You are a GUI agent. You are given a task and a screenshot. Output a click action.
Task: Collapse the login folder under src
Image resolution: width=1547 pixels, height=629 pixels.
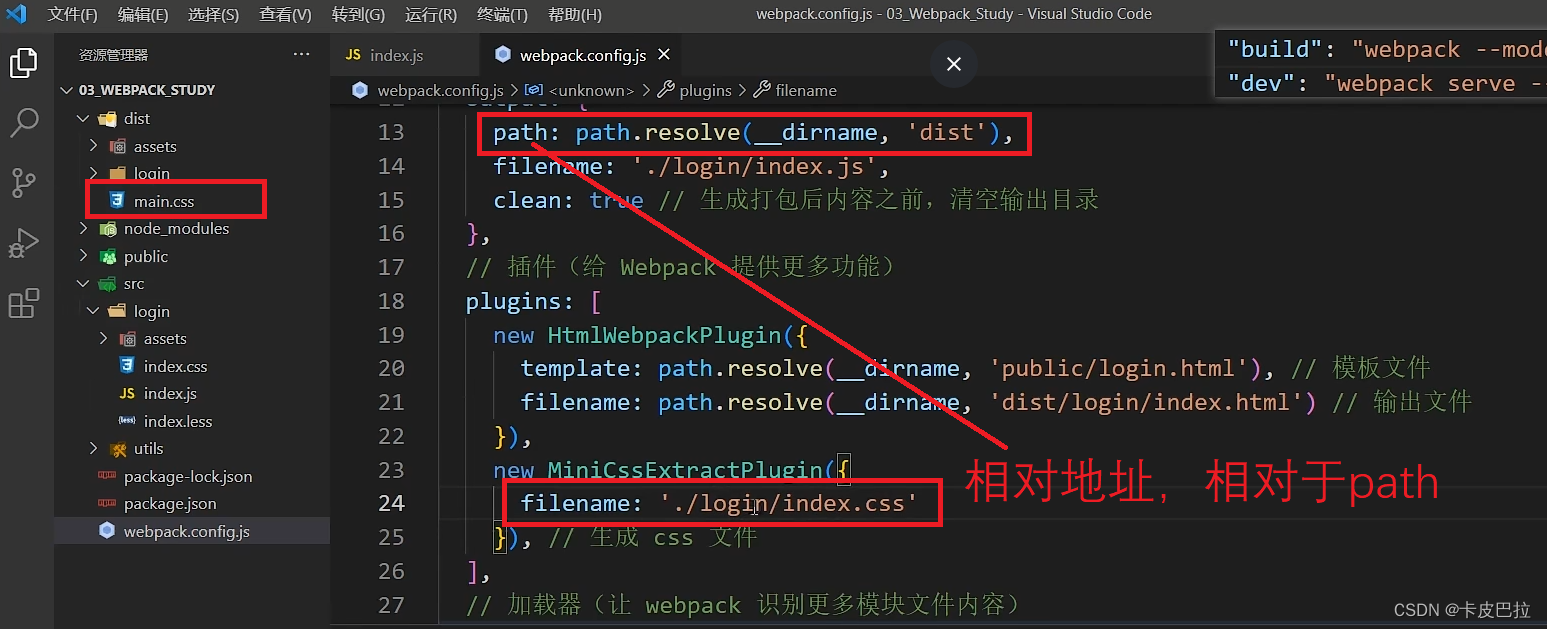tap(94, 311)
